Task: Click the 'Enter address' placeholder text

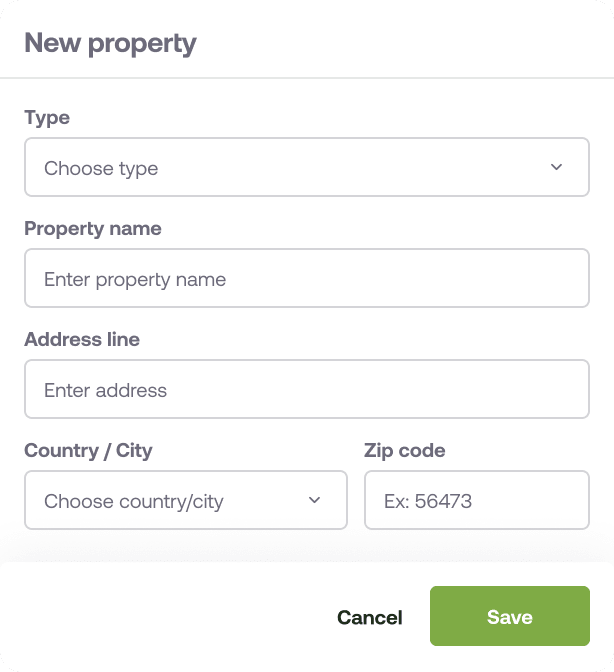Action: [105, 390]
